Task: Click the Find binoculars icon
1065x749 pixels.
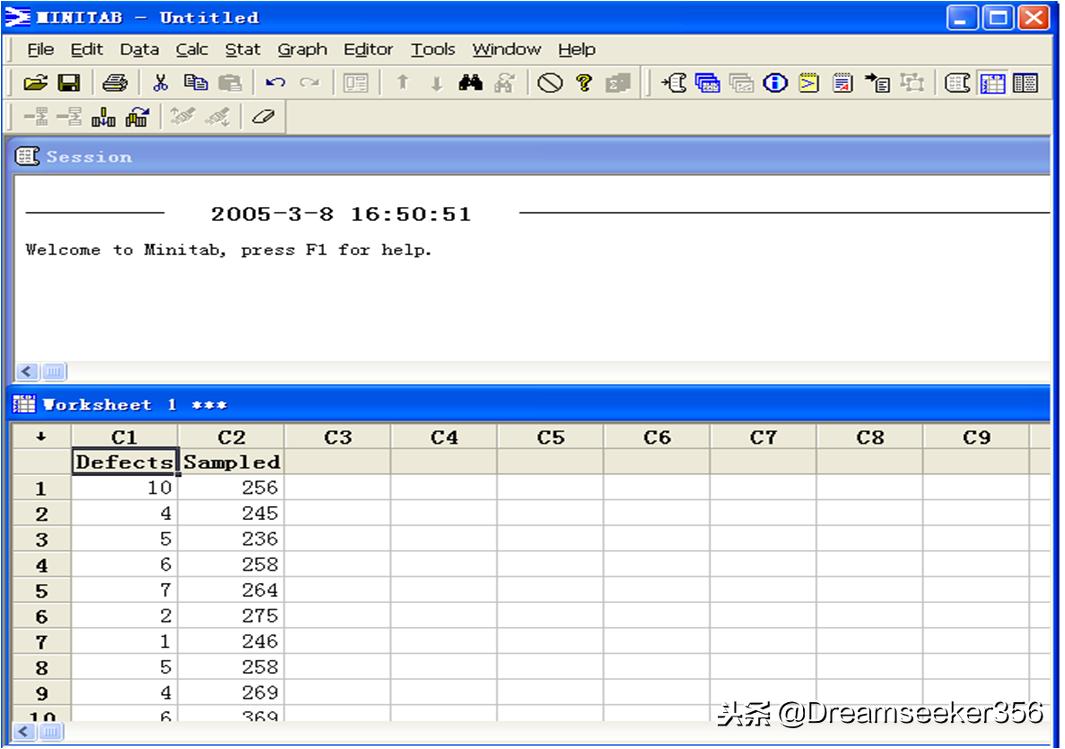Action: click(x=470, y=83)
